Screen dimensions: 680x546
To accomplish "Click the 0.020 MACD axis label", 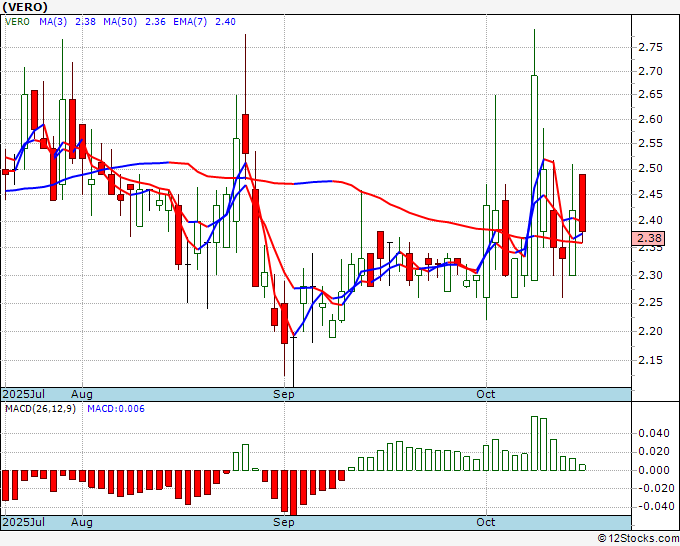I will pyautogui.click(x=654, y=451).
